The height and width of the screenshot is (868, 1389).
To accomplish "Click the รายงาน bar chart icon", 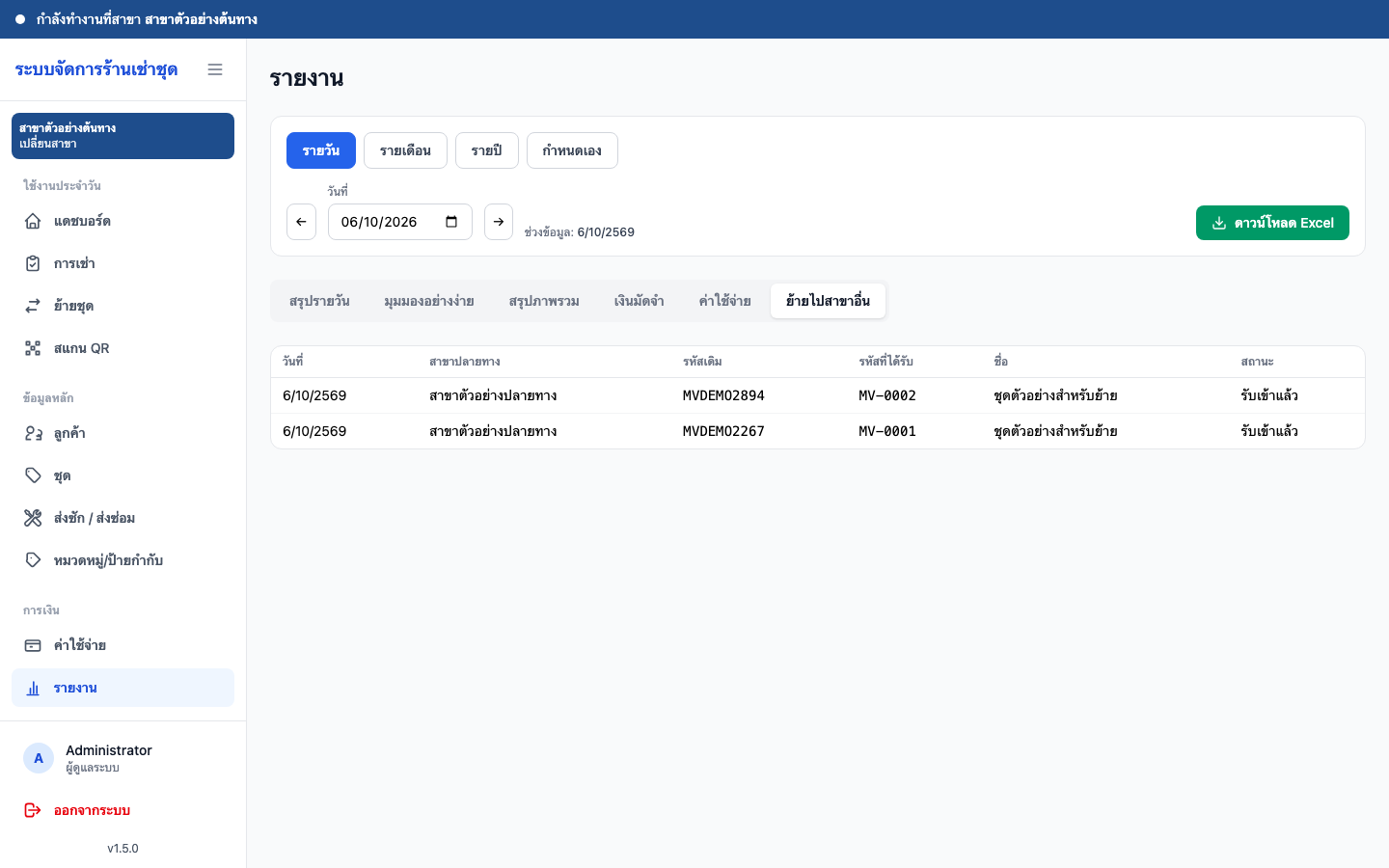I will 33,688.
